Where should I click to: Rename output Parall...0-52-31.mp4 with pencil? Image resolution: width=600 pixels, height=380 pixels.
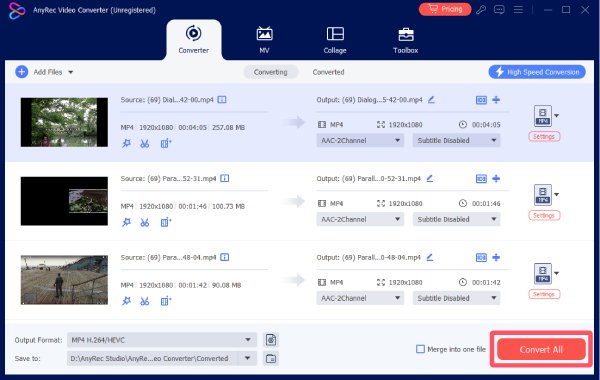(x=430, y=178)
